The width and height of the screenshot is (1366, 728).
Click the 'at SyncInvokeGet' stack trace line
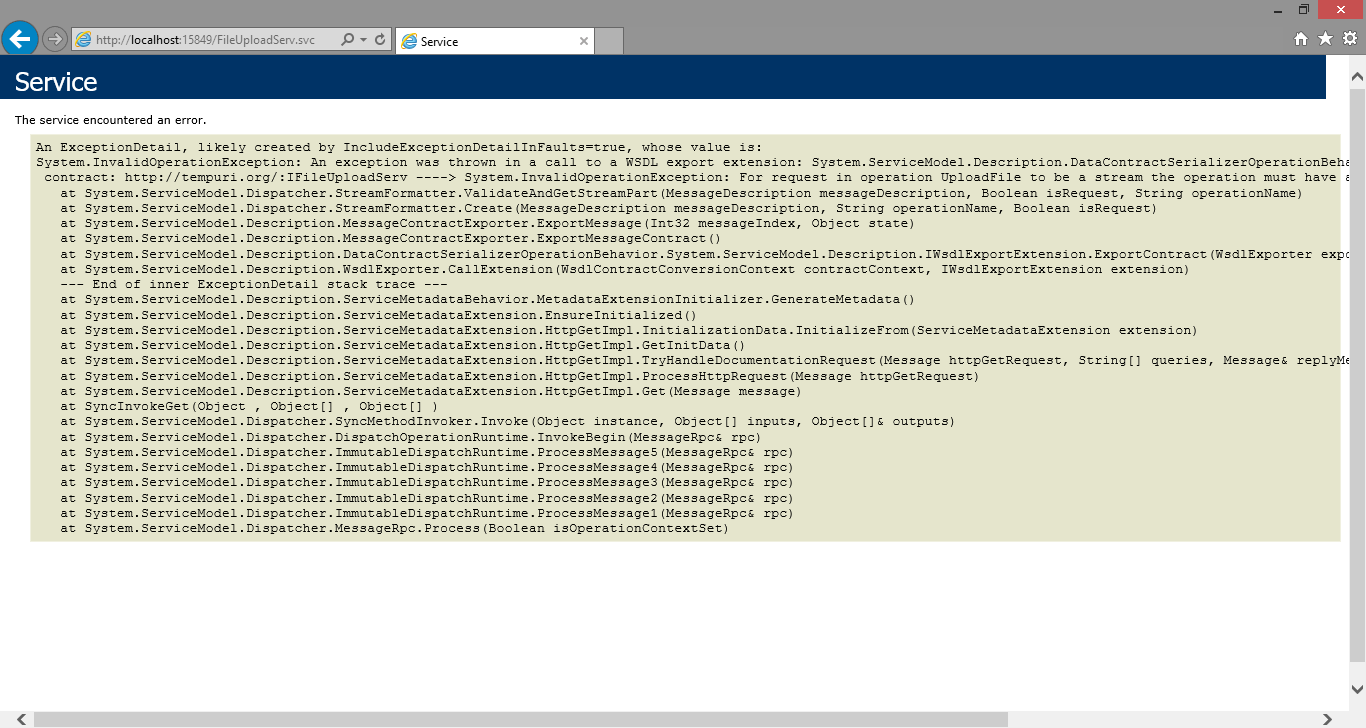point(249,407)
